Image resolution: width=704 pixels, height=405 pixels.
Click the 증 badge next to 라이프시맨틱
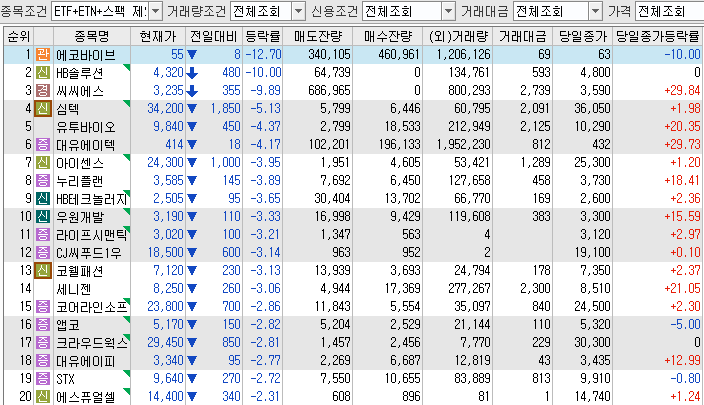[43, 234]
